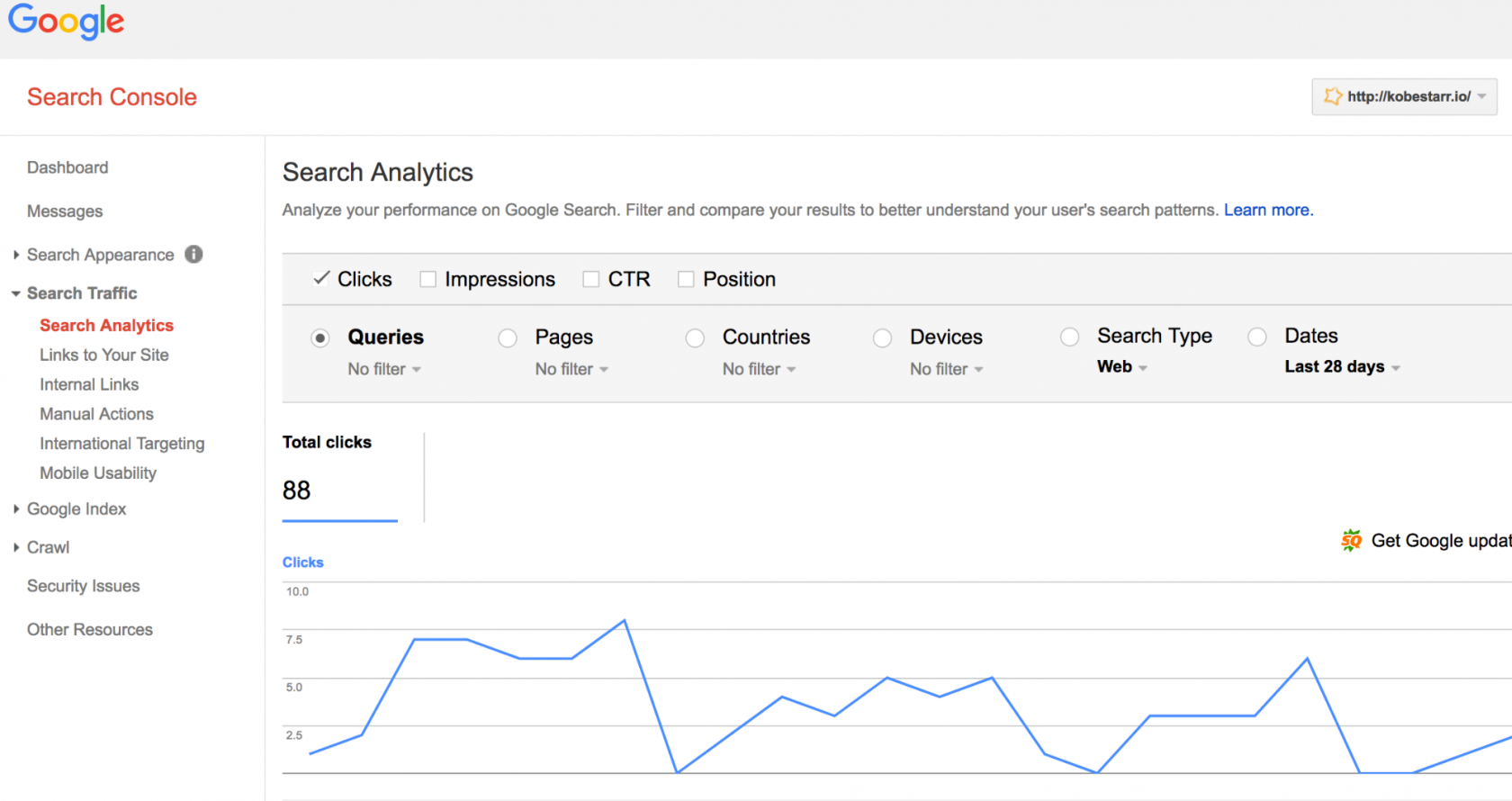Click the Get Google updates icon
Image resolution: width=1512 pixels, height=801 pixels.
click(x=1351, y=540)
